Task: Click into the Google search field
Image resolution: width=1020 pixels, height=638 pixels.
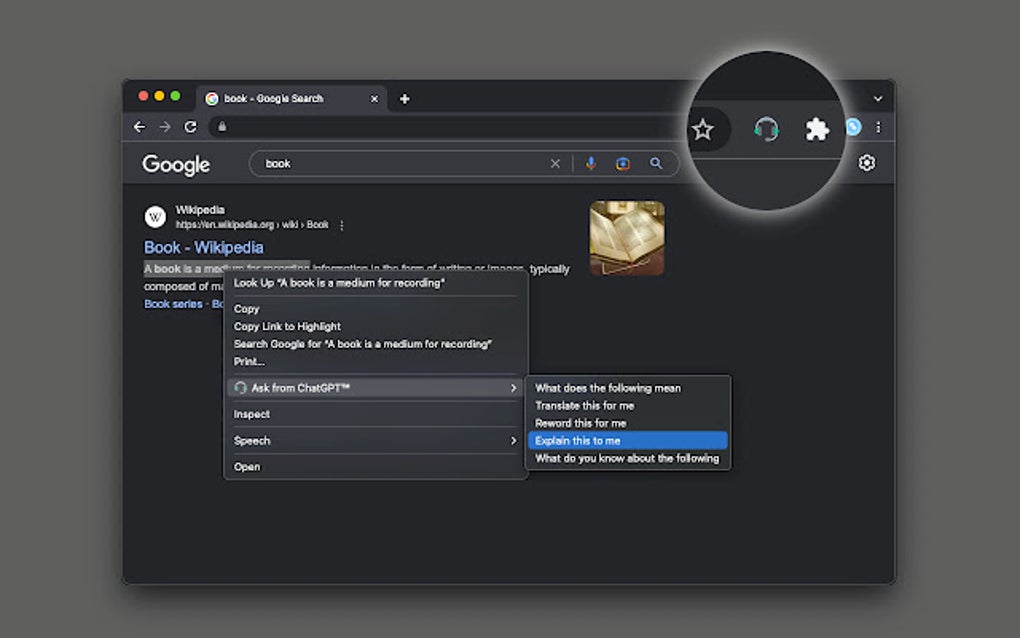Action: pyautogui.click(x=400, y=164)
